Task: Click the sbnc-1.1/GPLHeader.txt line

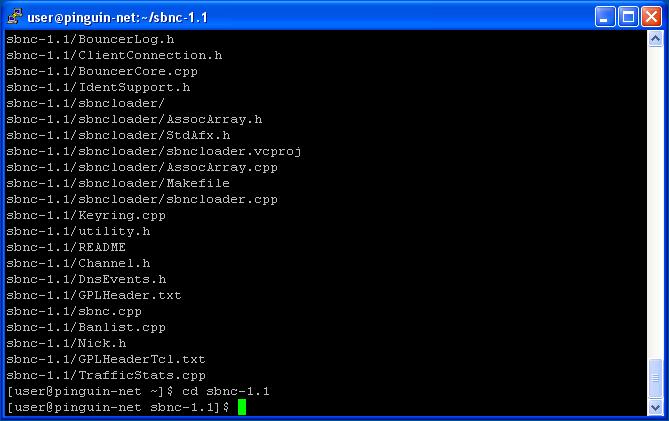Action: (x=94, y=295)
